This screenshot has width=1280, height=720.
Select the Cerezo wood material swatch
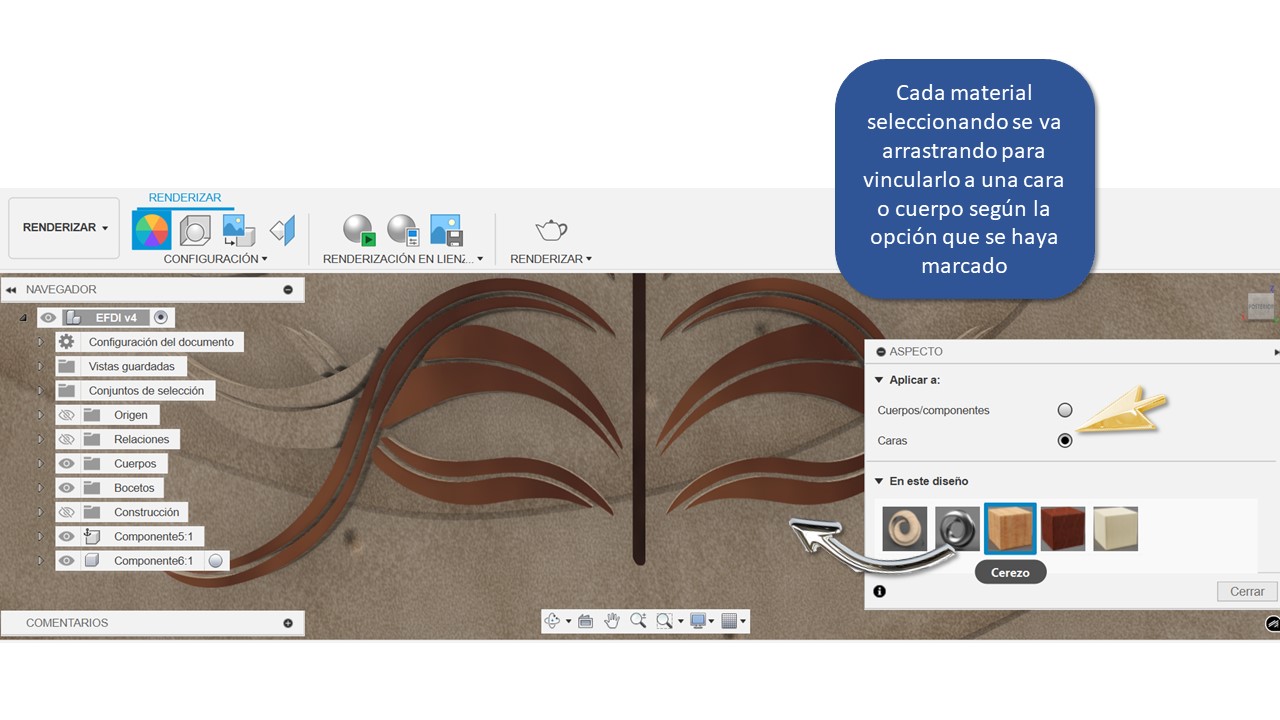coord(1010,529)
